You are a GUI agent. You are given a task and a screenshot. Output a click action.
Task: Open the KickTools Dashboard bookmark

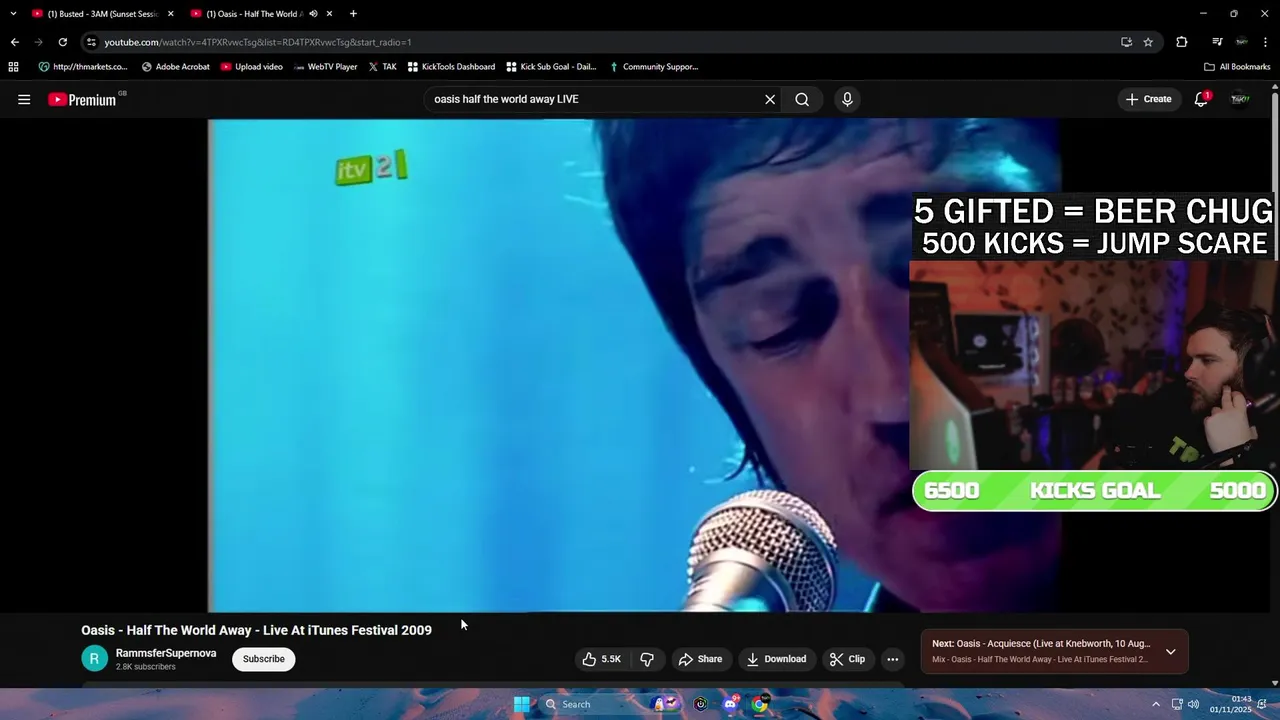pos(451,67)
